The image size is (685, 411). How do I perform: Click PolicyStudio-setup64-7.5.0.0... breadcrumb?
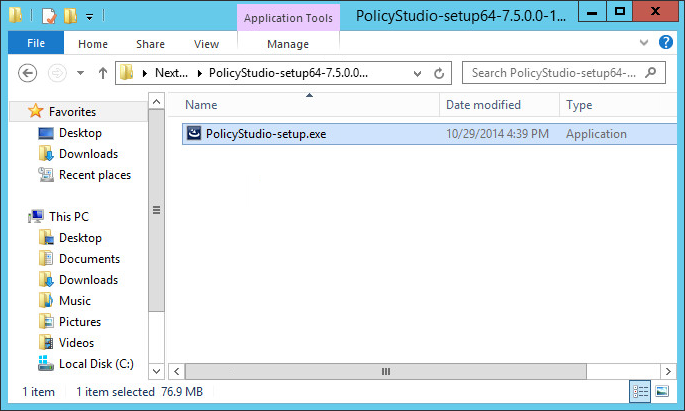click(x=288, y=73)
